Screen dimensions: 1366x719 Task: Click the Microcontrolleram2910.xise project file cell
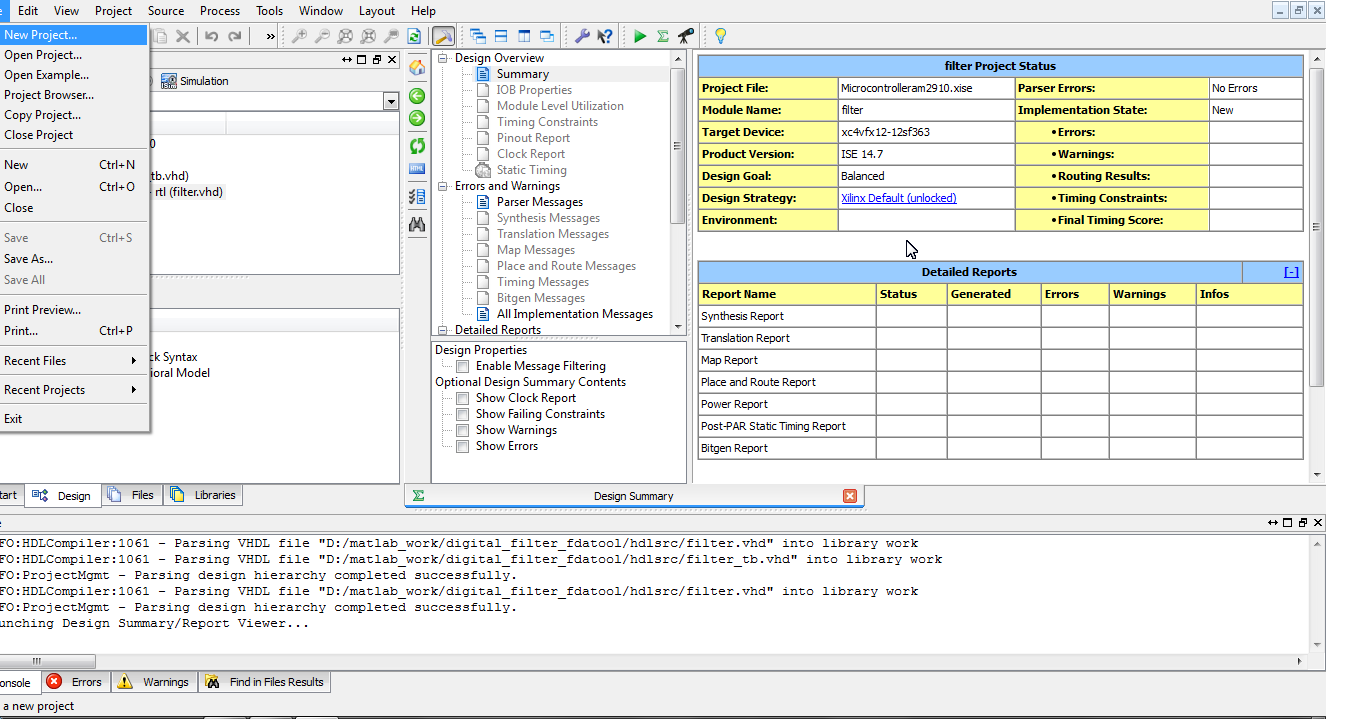(926, 88)
